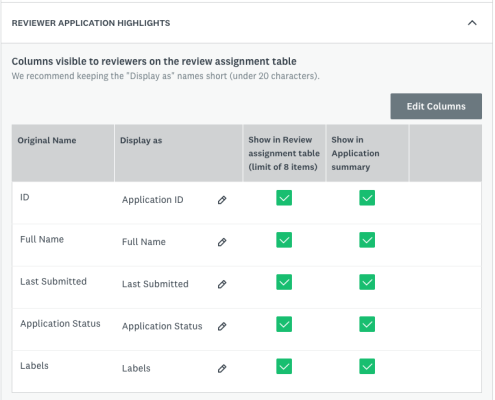This screenshot has width=495, height=400.
Task: Uncheck Full Name in Application summary
Action: pyautogui.click(x=367, y=240)
